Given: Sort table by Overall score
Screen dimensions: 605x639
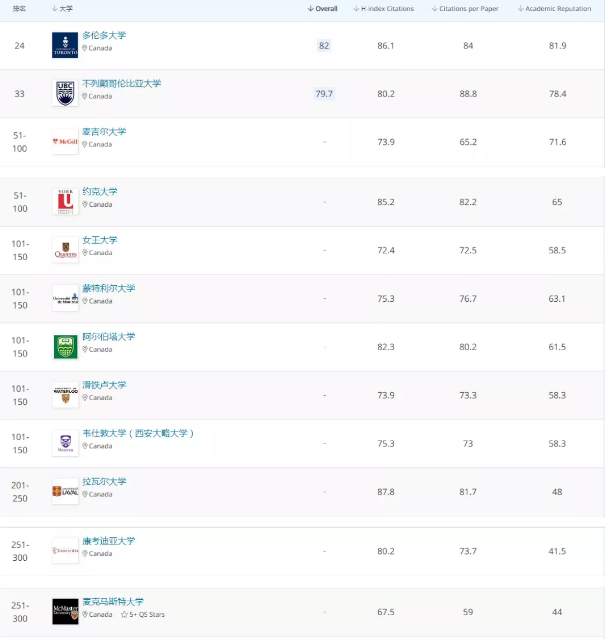Looking at the screenshot, I should tap(323, 9).
